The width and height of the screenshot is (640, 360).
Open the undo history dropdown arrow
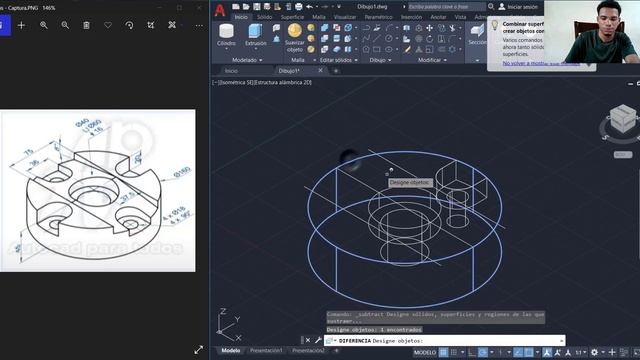tap(317, 7)
